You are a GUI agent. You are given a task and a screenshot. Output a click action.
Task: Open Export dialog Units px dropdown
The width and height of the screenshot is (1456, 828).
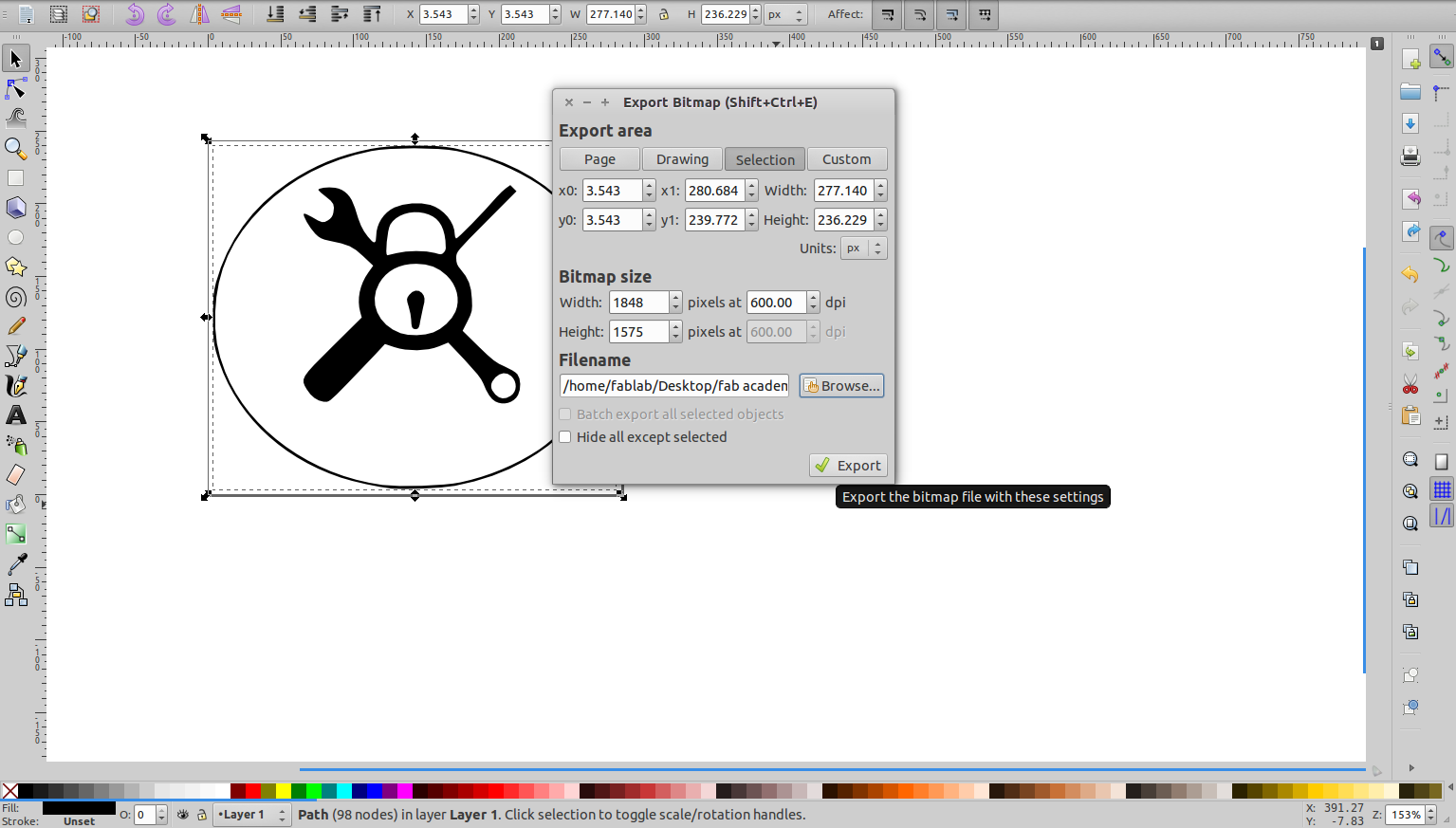tap(863, 248)
